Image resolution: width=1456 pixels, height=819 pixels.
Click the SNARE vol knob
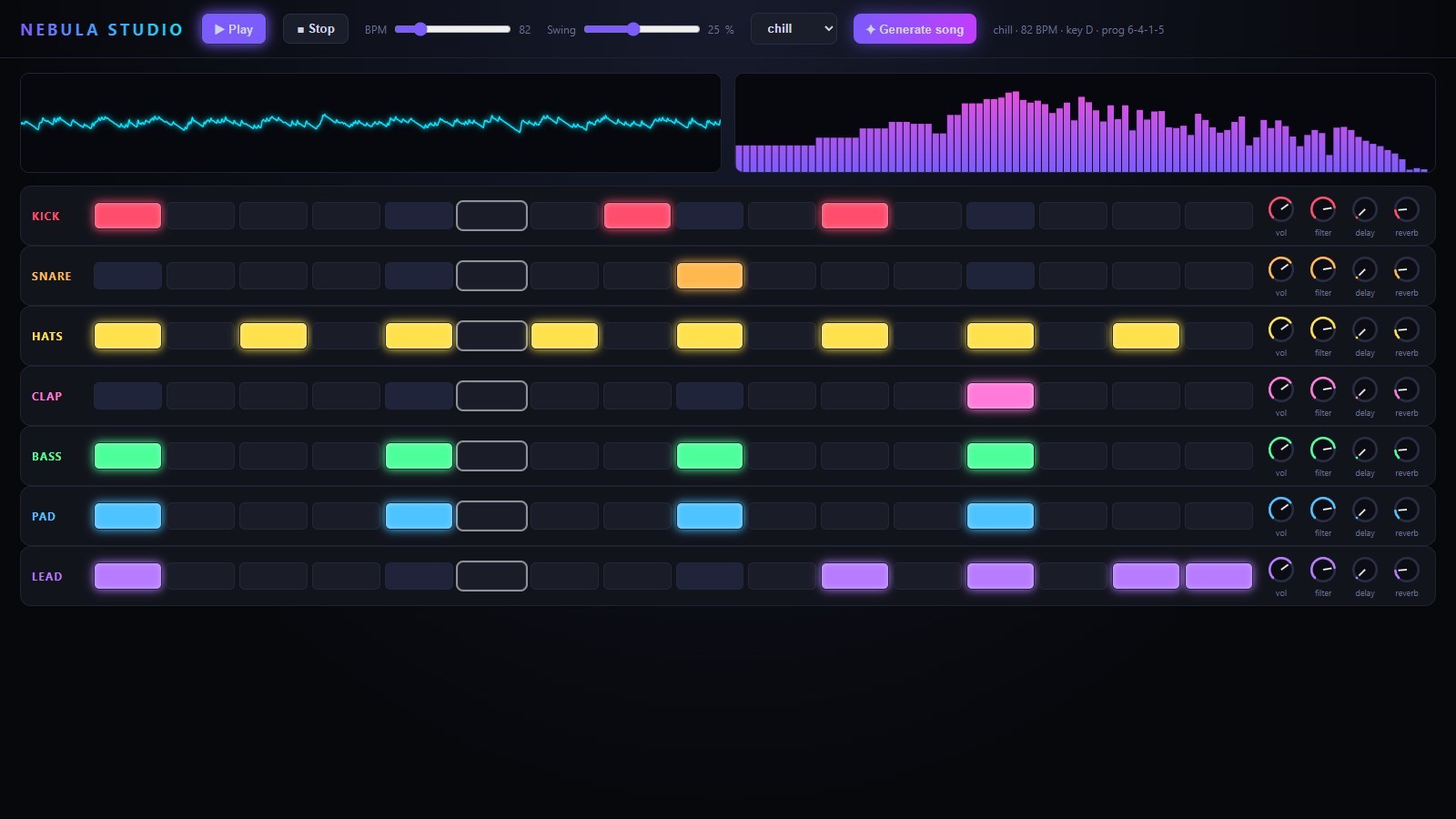click(x=1280, y=269)
